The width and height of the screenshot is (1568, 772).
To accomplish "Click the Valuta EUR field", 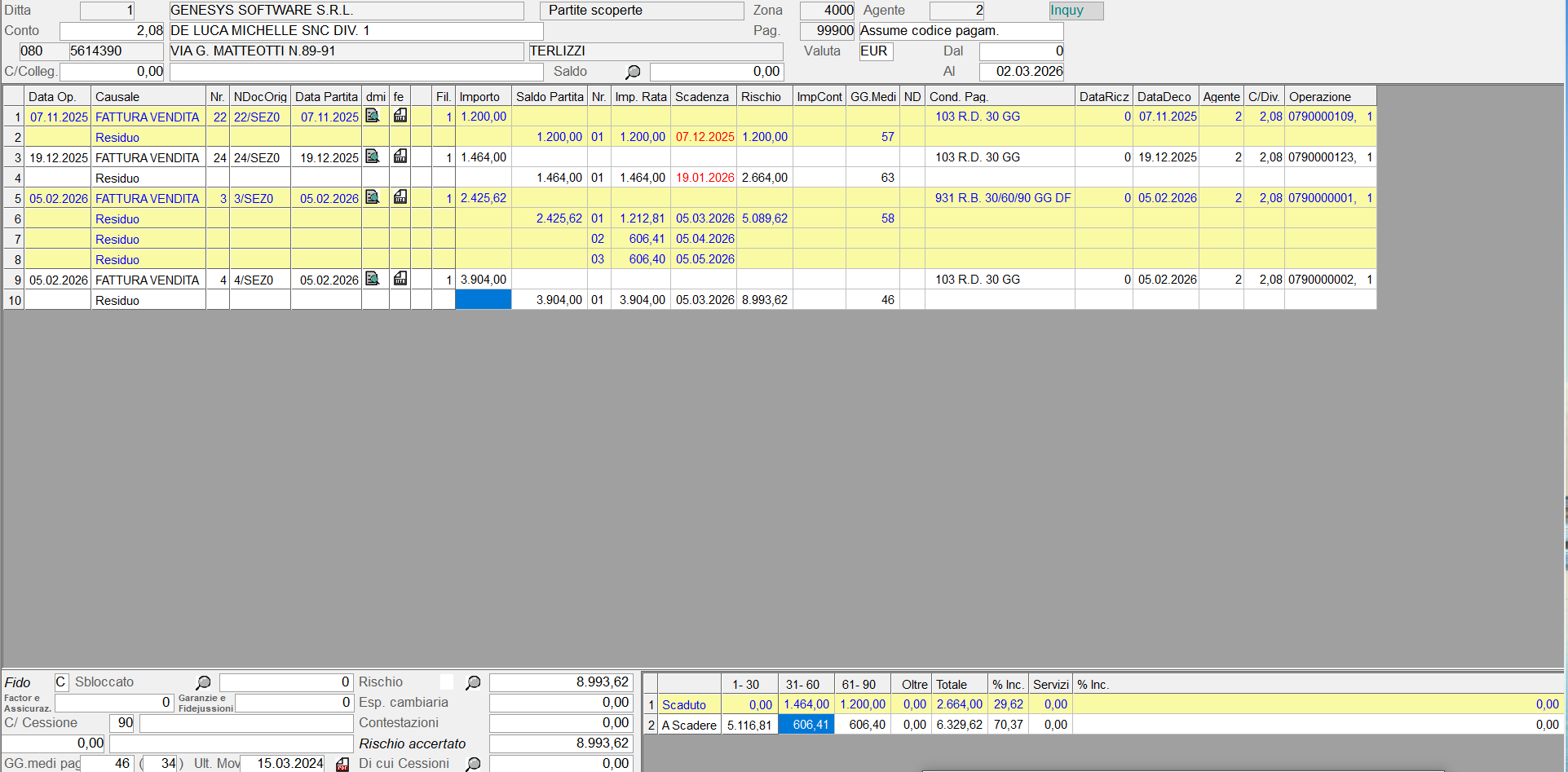I will [x=876, y=51].
